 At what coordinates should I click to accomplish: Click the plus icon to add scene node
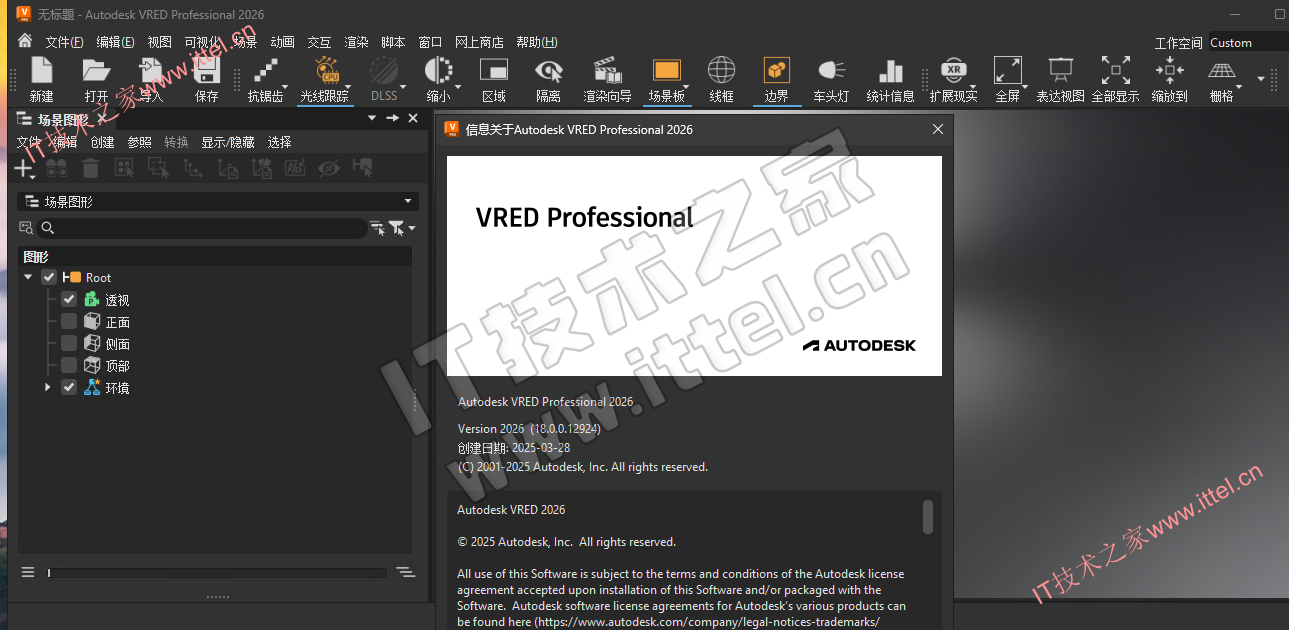tap(23, 168)
